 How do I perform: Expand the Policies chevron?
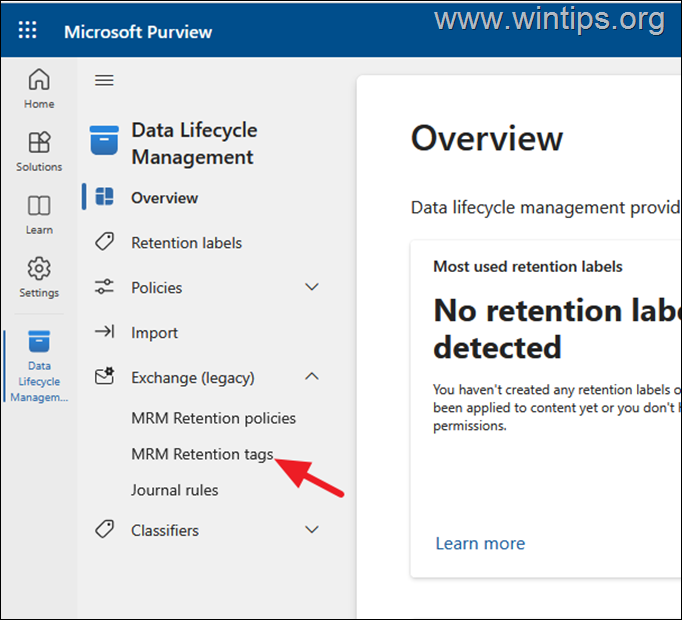click(312, 287)
